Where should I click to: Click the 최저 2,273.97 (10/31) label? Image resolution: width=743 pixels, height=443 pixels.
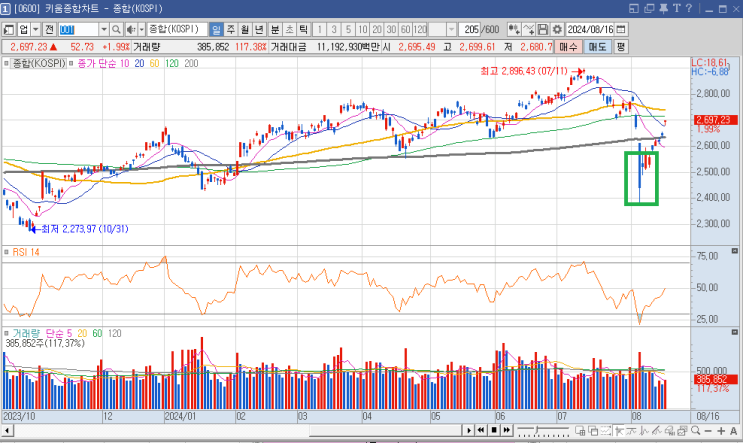(x=85, y=229)
